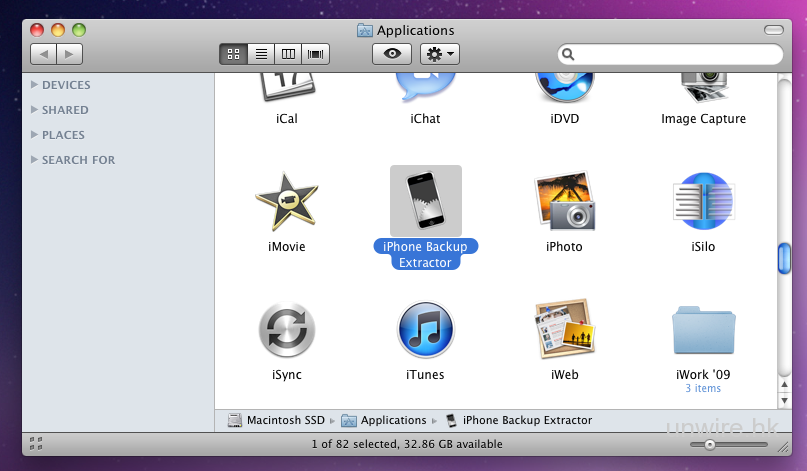Image resolution: width=807 pixels, height=471 pixels.
Task: Expand the PLACES sidebar section
Action: (x=35, y=135)
